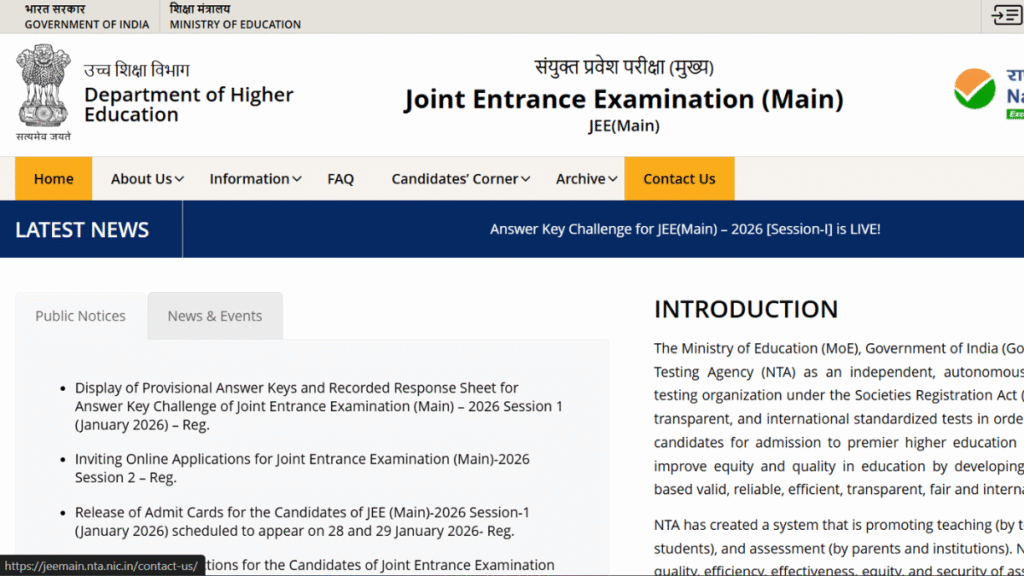Click the Department of Higher Education title
The width and height of the screenshot is (1024, 576).
pos(188,104)
